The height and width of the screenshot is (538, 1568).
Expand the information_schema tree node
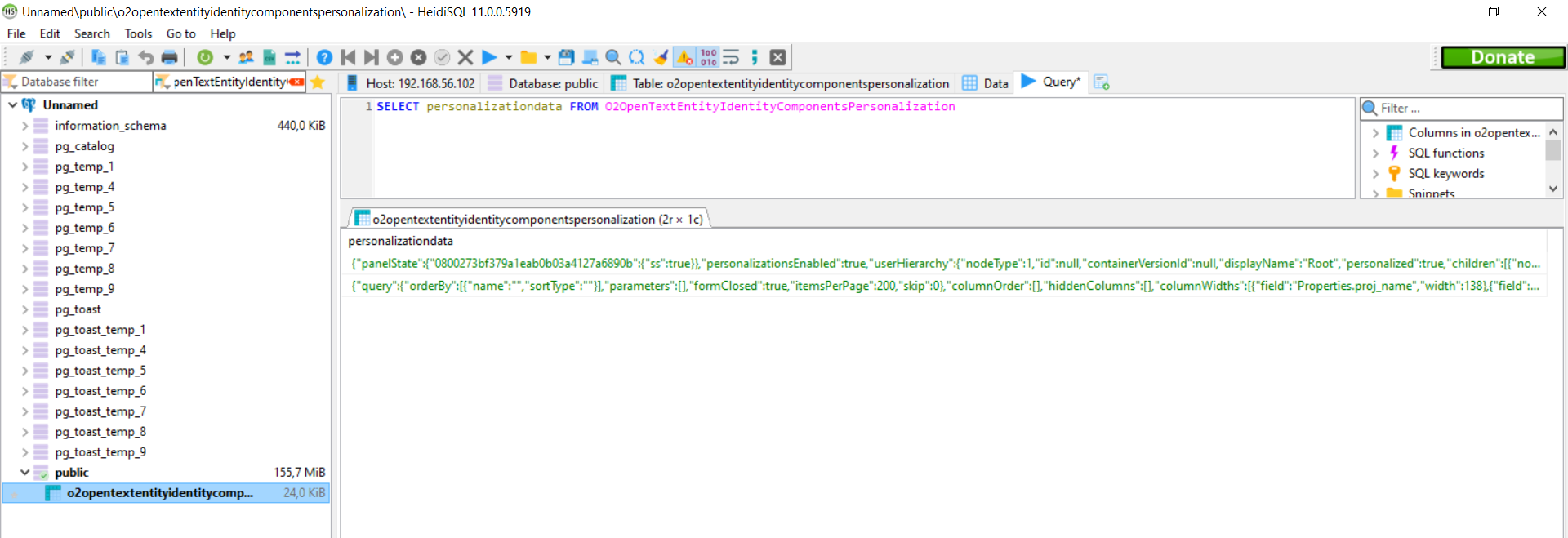pos(24,126)
